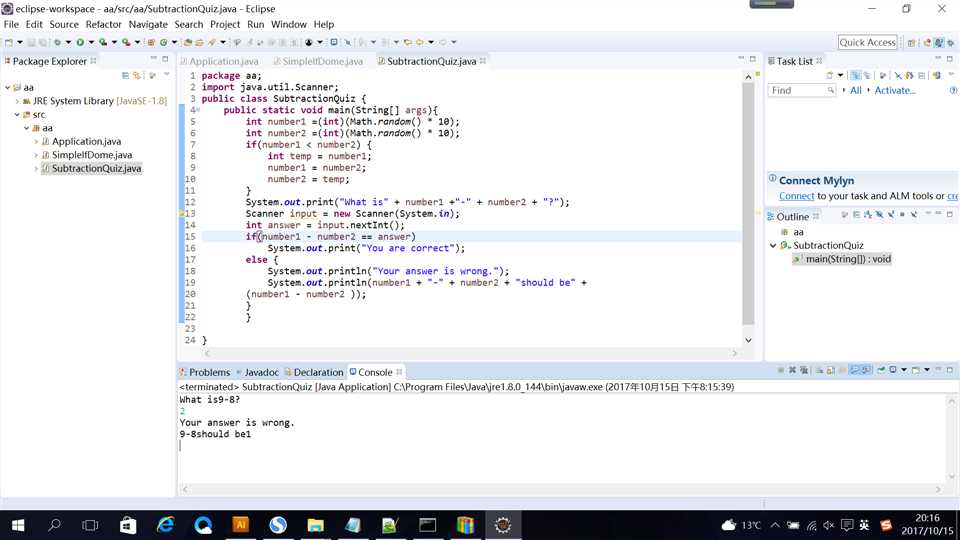Click Open Perspective icon near Quick Access

[911, 43]
